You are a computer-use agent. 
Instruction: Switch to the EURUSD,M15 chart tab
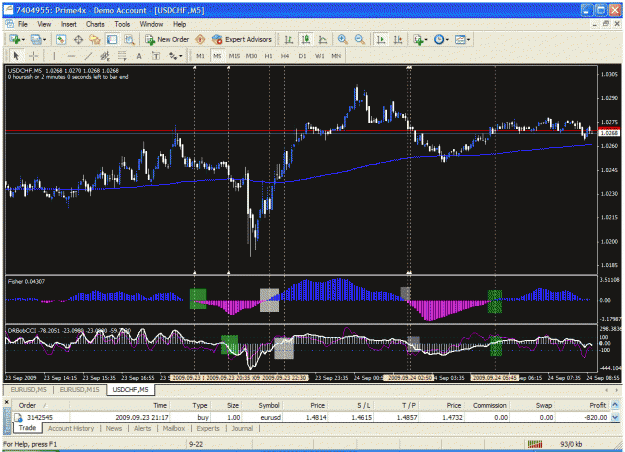(x=79, y=389)
